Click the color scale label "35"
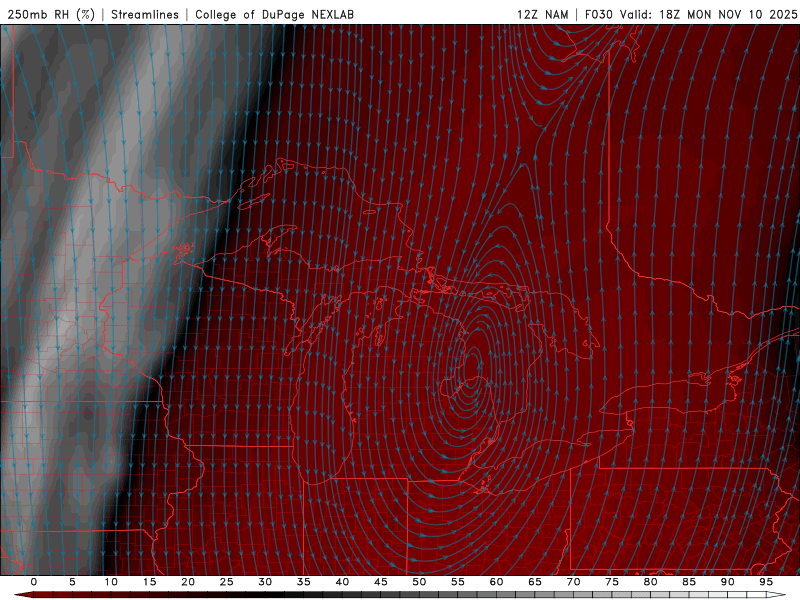Image resolution: width=800 pixels, height=600 pixels. (x=304, y=582)
